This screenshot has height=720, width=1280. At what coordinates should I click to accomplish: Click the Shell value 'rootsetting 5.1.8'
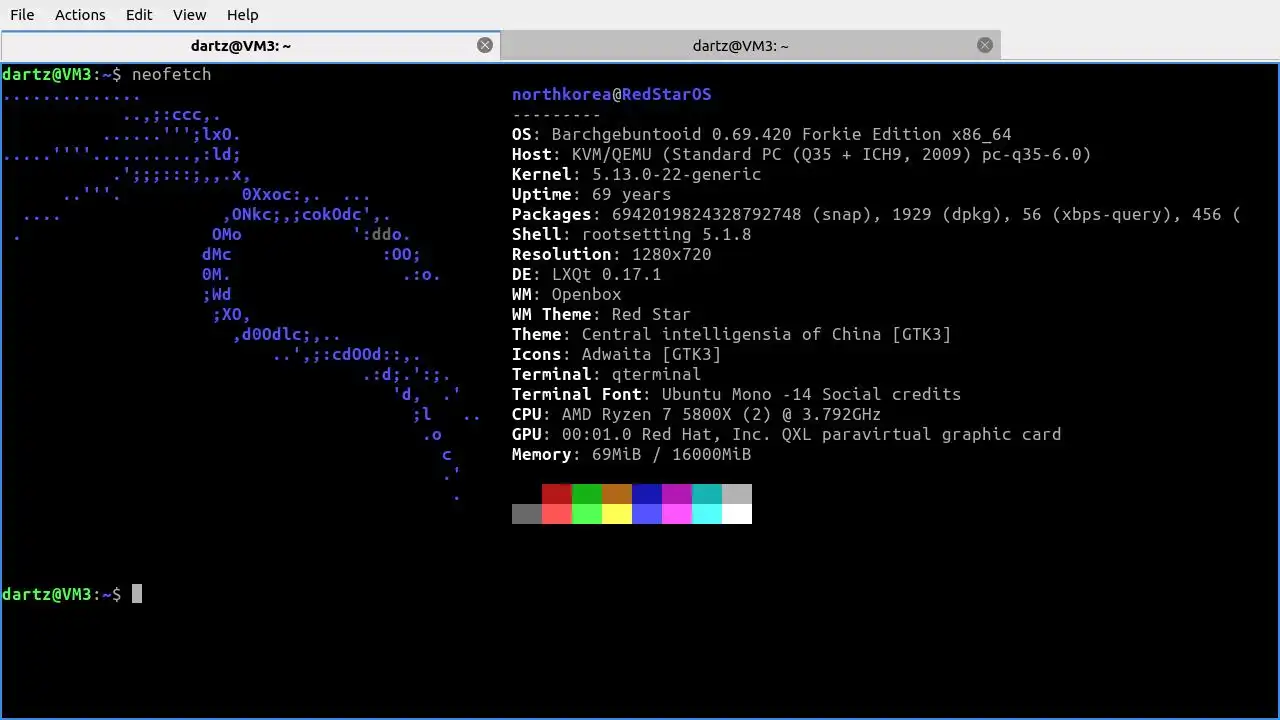(x=666, y=234)
